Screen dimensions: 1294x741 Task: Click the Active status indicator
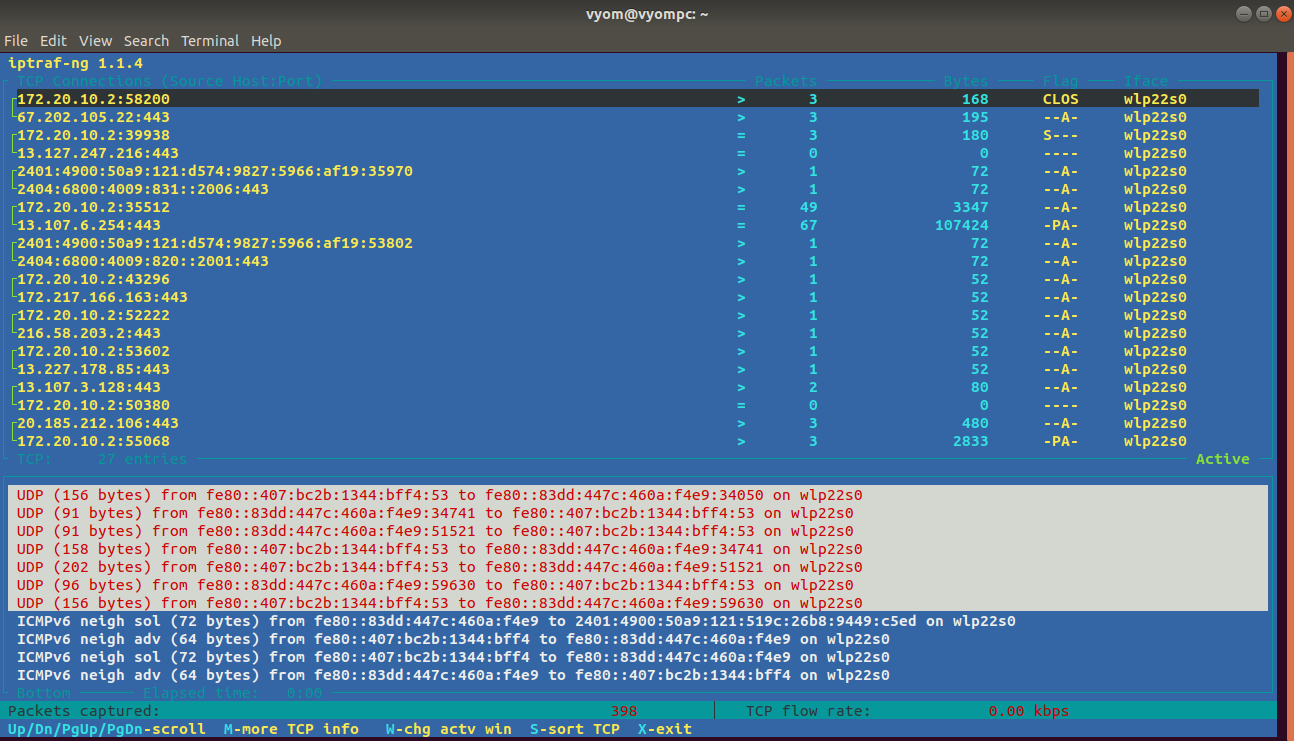[x=1222, y=458]
